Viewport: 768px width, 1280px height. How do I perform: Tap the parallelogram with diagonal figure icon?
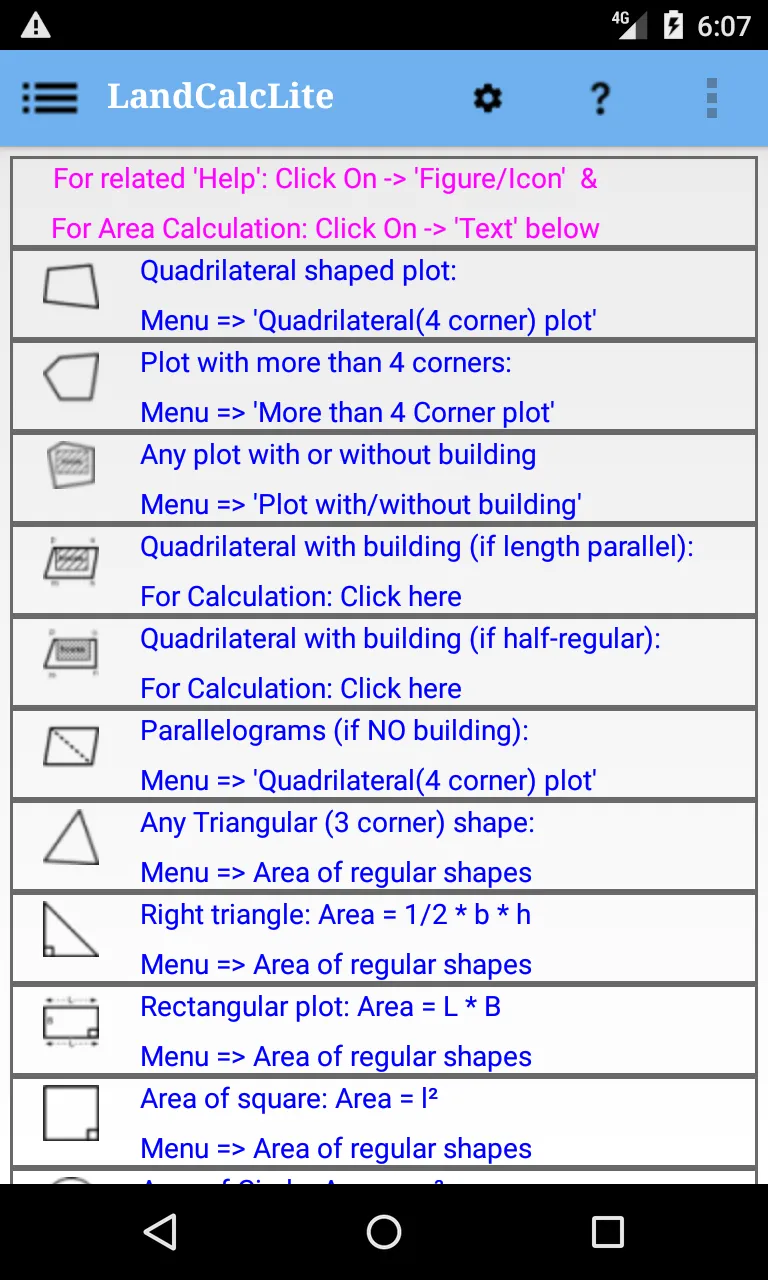(x=71, y=746)
